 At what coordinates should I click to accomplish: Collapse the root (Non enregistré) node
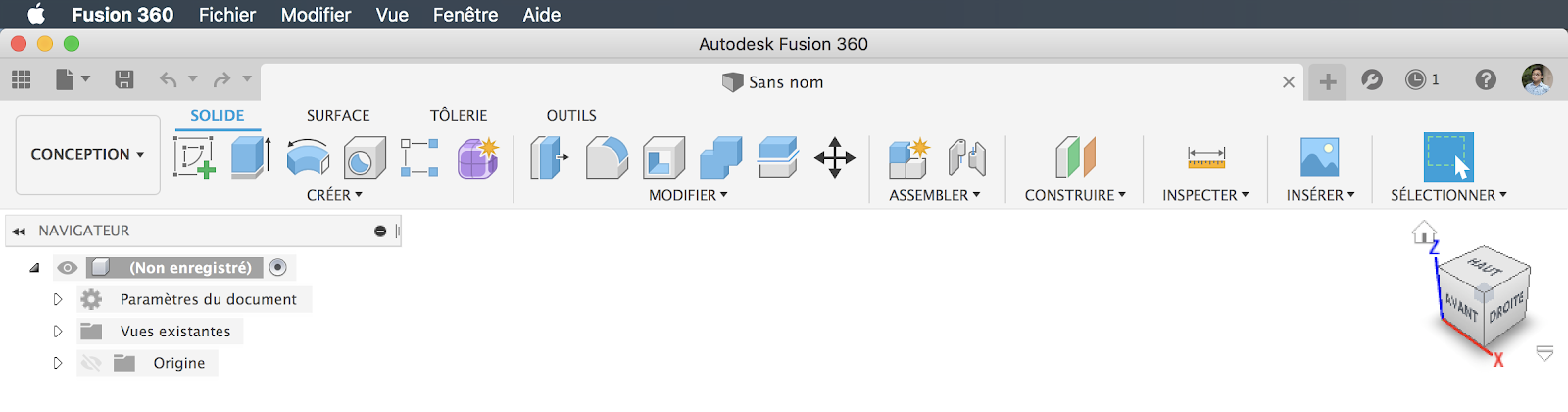(x=35, y=267)
